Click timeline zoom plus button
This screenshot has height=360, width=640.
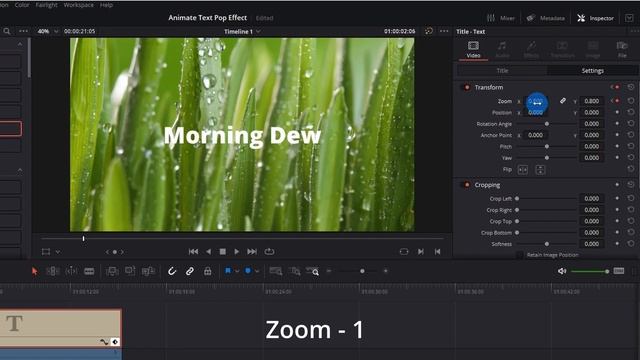385,271
